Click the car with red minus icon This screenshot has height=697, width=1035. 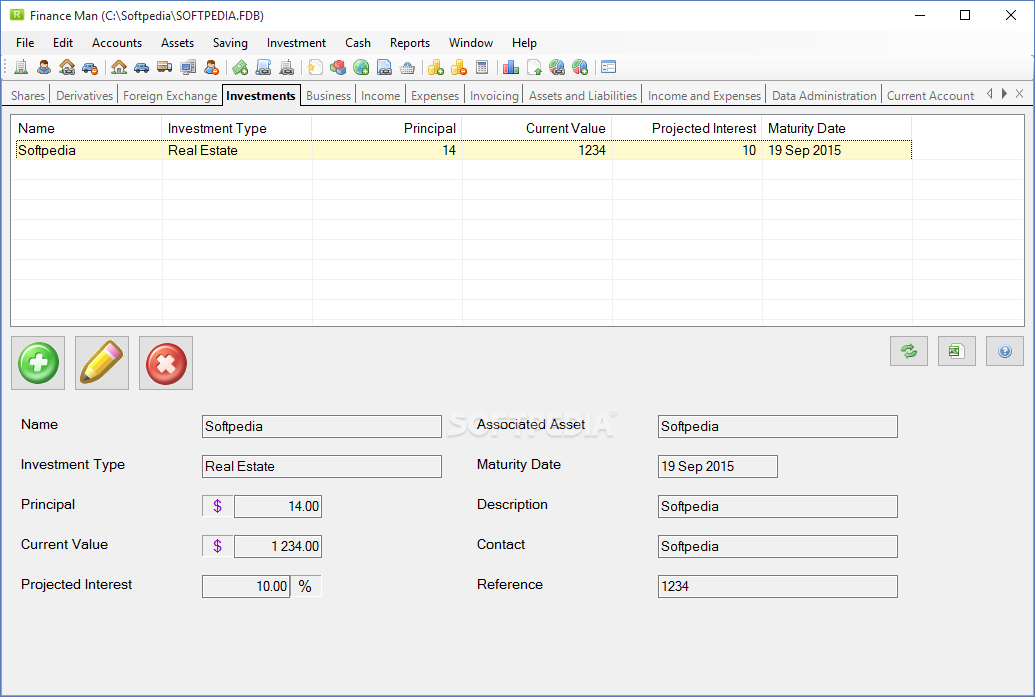[90, 67]
